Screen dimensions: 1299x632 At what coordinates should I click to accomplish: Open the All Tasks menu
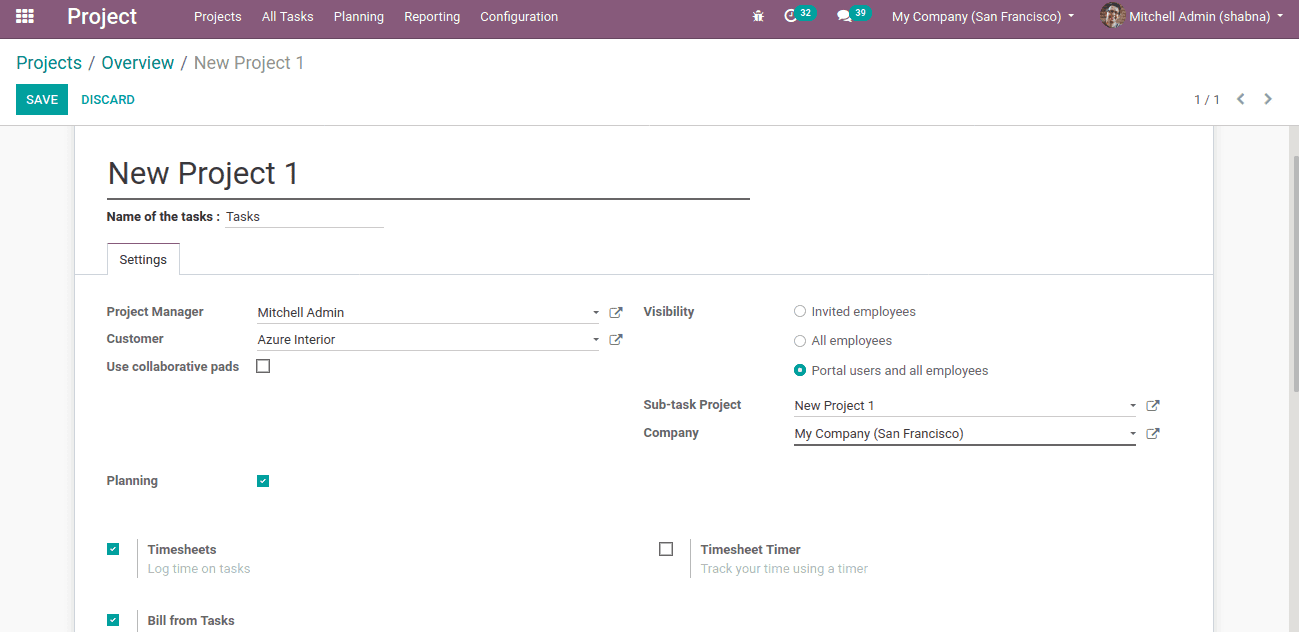coord(288,16)
